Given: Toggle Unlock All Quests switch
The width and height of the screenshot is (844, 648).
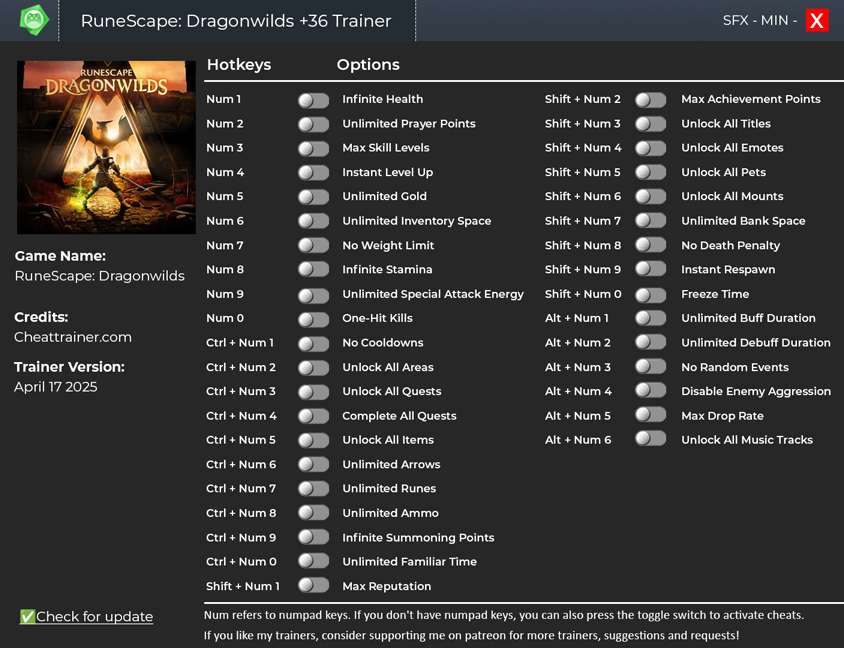Looking at the screenshot, I should click(x=314, y=392).
